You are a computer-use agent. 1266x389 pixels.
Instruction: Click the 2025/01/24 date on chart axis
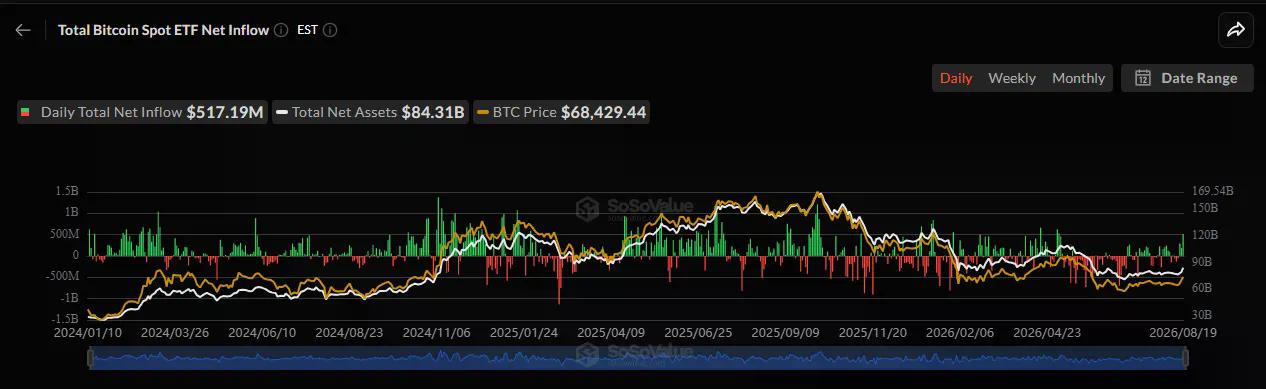523,332
